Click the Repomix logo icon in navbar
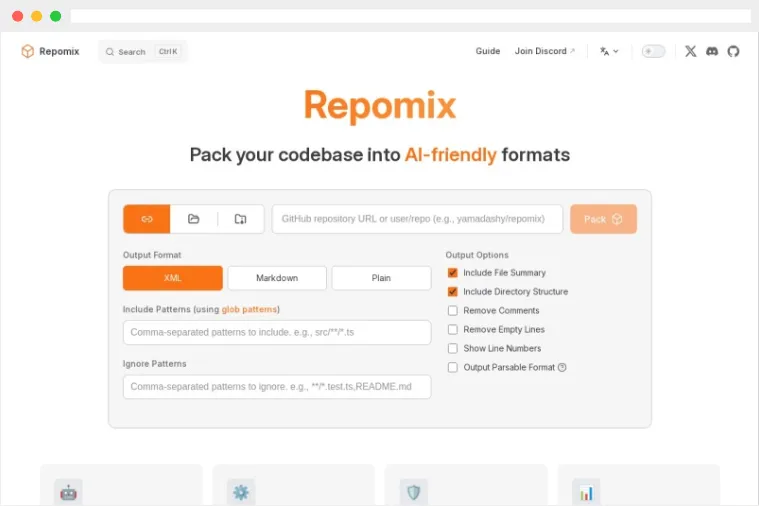The image size is (759, 506). (x=28, y=51)
